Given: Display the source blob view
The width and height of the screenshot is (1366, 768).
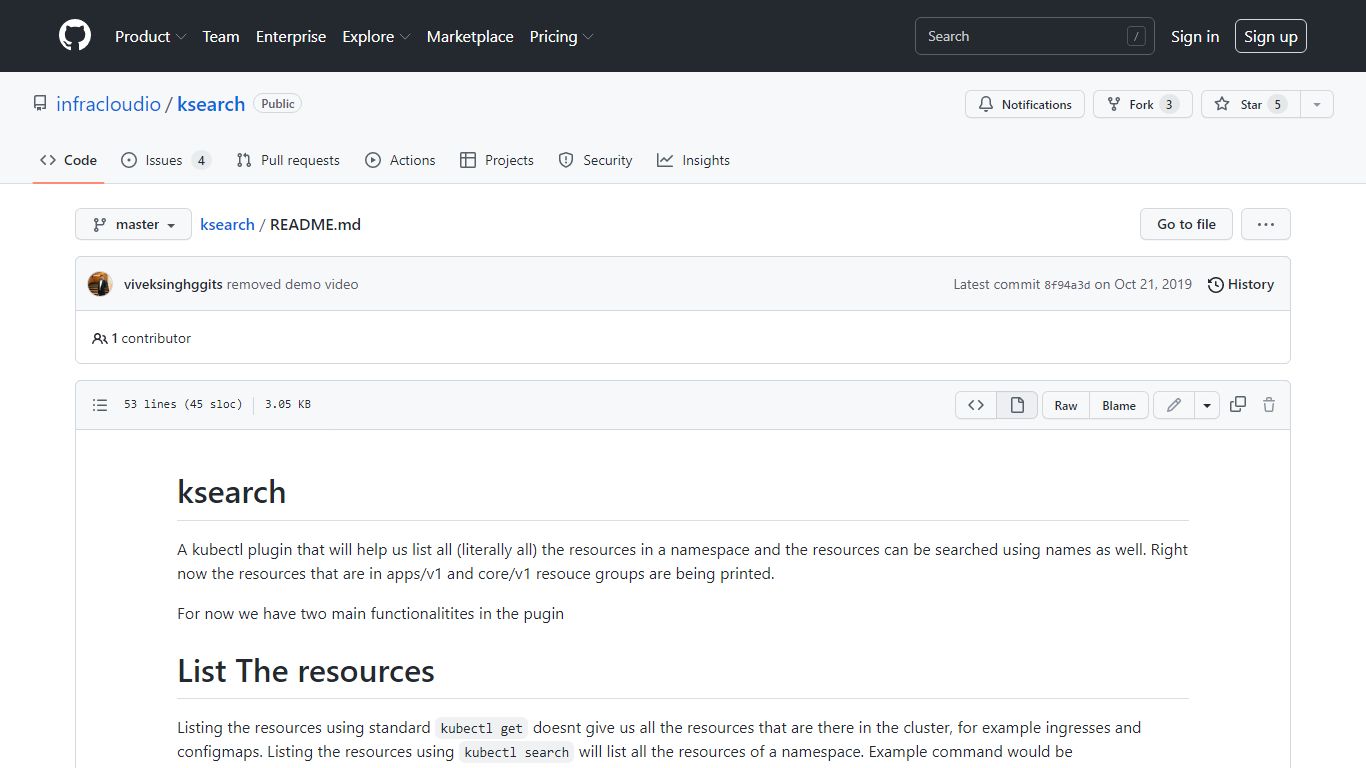Looking at the screenshot, I should tap(976, 405).
